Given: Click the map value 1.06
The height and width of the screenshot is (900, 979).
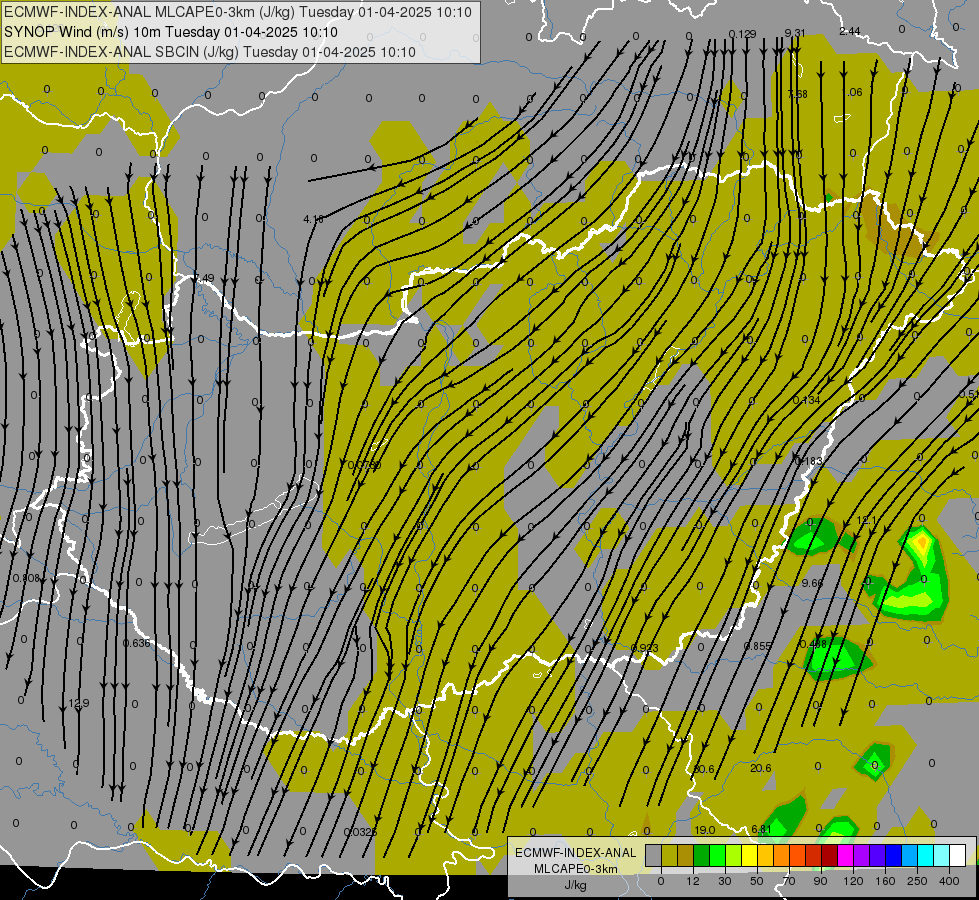Looking at the screenshot, I should [852, 92].
